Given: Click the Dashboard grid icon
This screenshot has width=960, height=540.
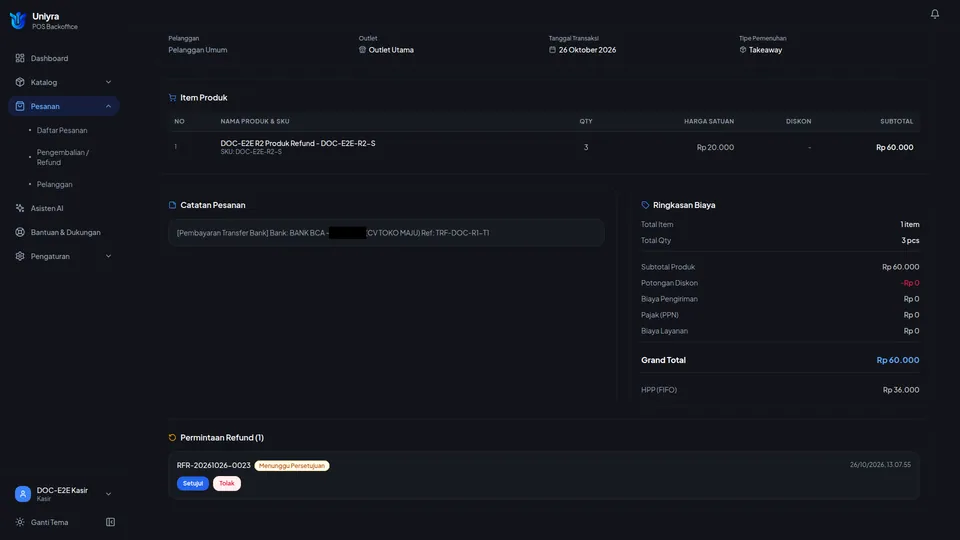Looking at the screenshot, I should (x=20, y=58).
